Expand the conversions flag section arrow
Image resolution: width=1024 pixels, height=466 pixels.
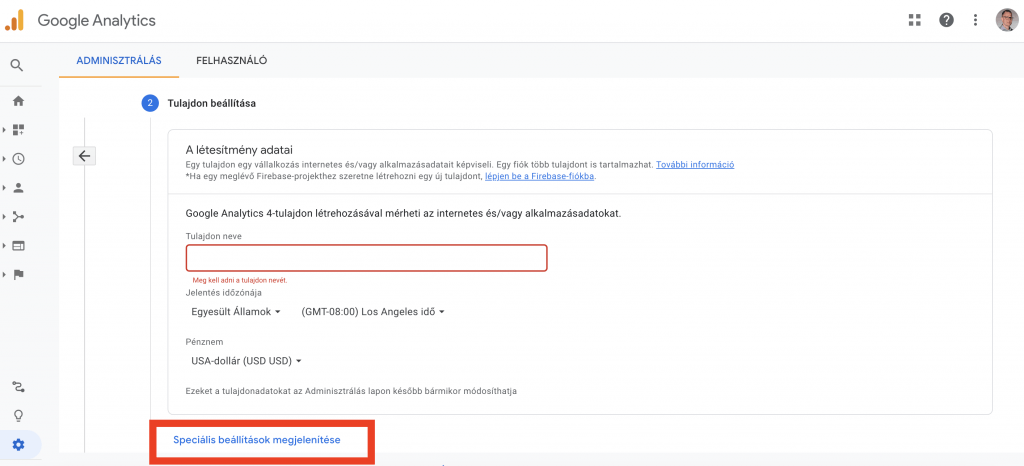click(5, 275)
